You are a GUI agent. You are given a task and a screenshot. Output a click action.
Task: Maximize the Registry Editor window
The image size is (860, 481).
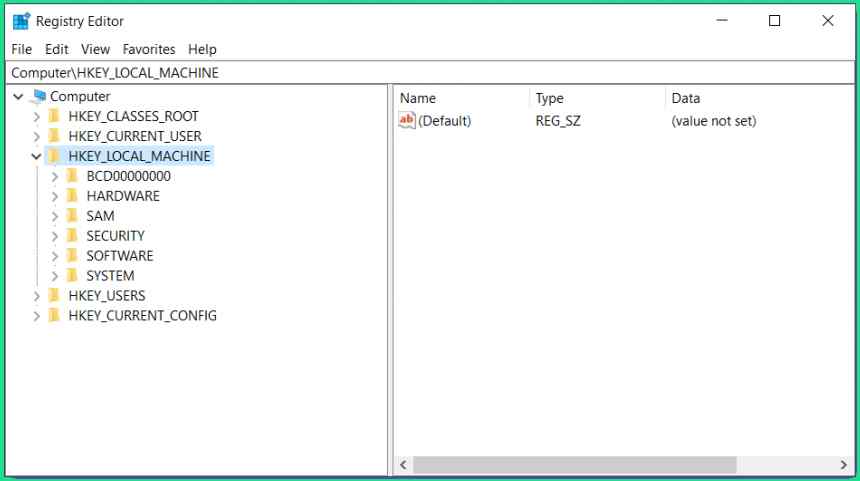774,21
